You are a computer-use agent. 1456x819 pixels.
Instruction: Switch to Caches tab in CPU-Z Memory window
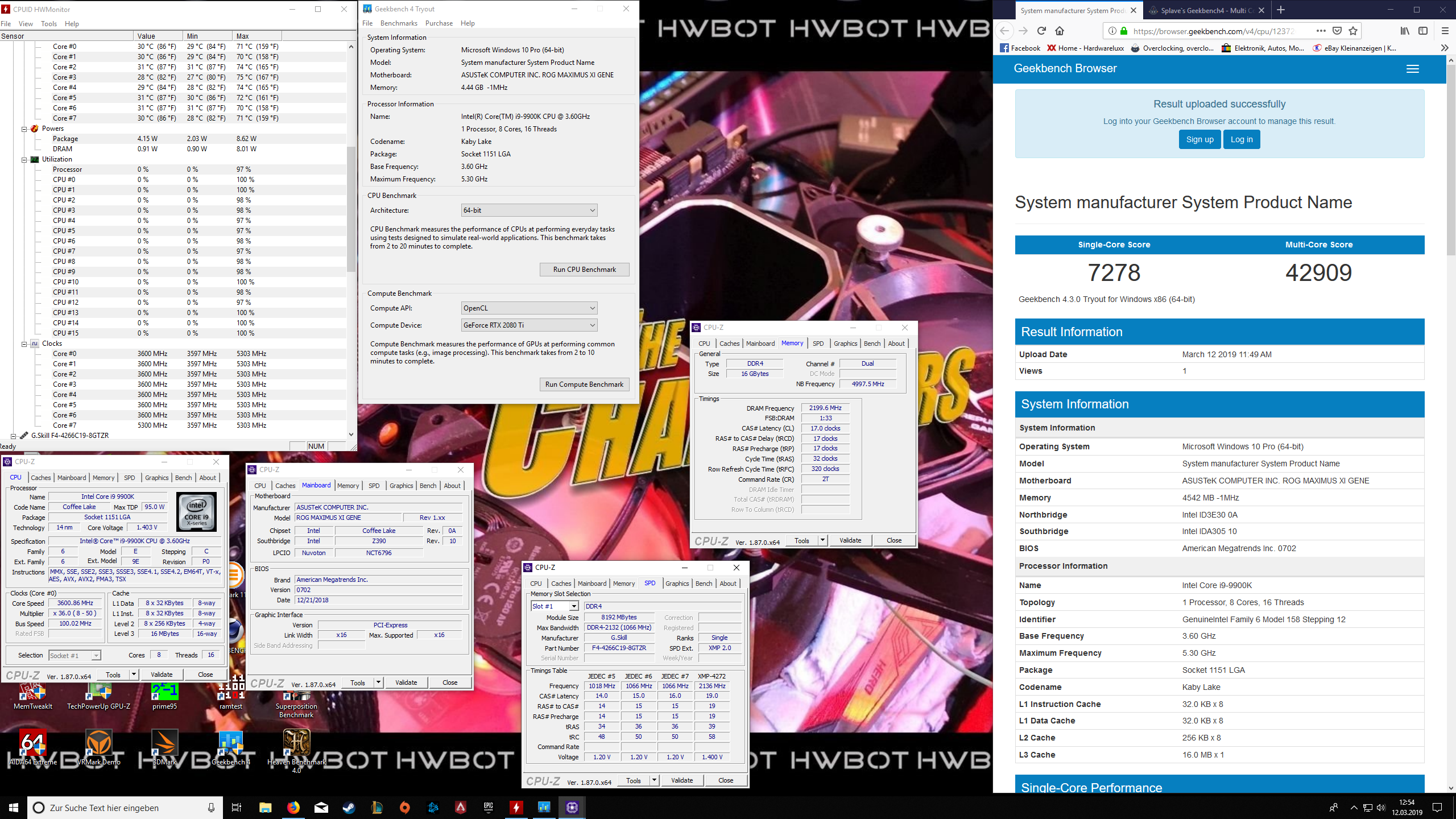tap(729, 344)
